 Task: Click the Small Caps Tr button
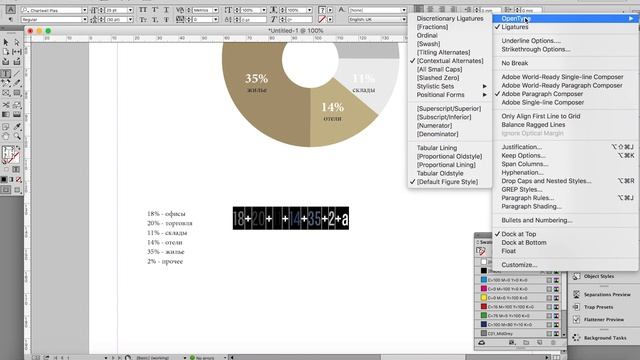click(x=143, y=20)
